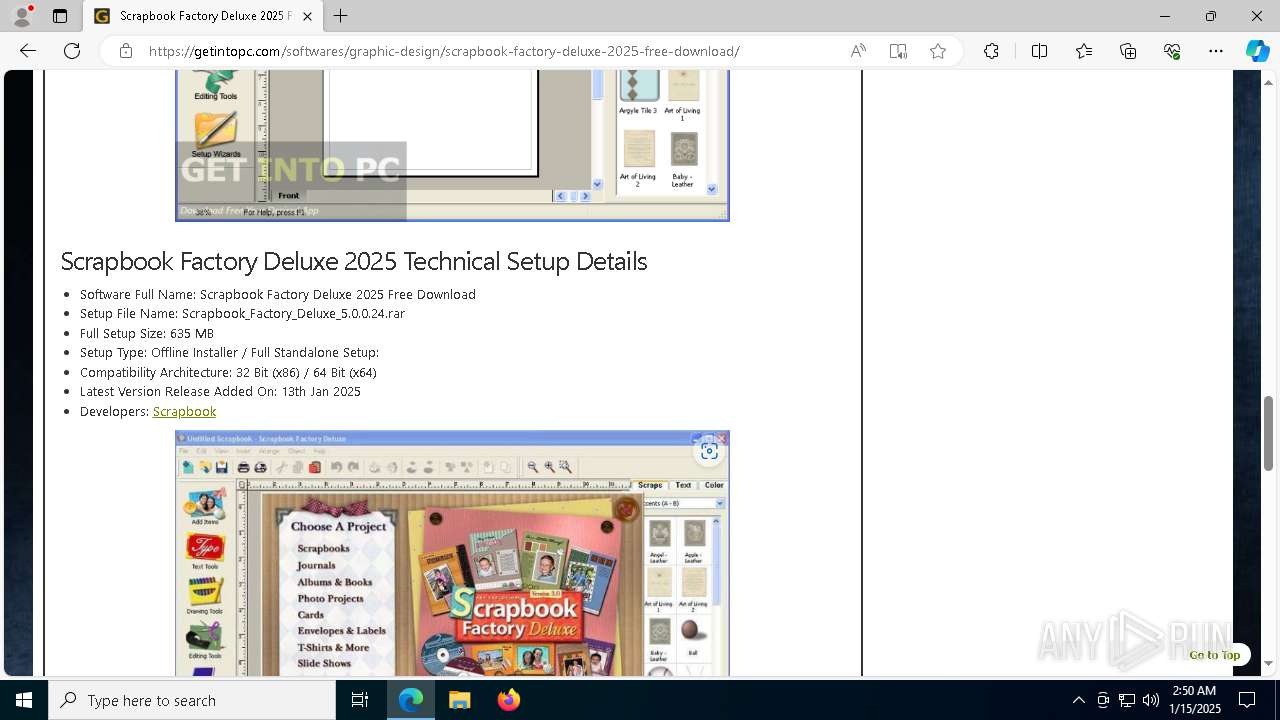This screenshot has width=1280, height=720.
Task: Select the Scrapbook Factory Deluxe 2025 tab
Action: pos(203,16)
